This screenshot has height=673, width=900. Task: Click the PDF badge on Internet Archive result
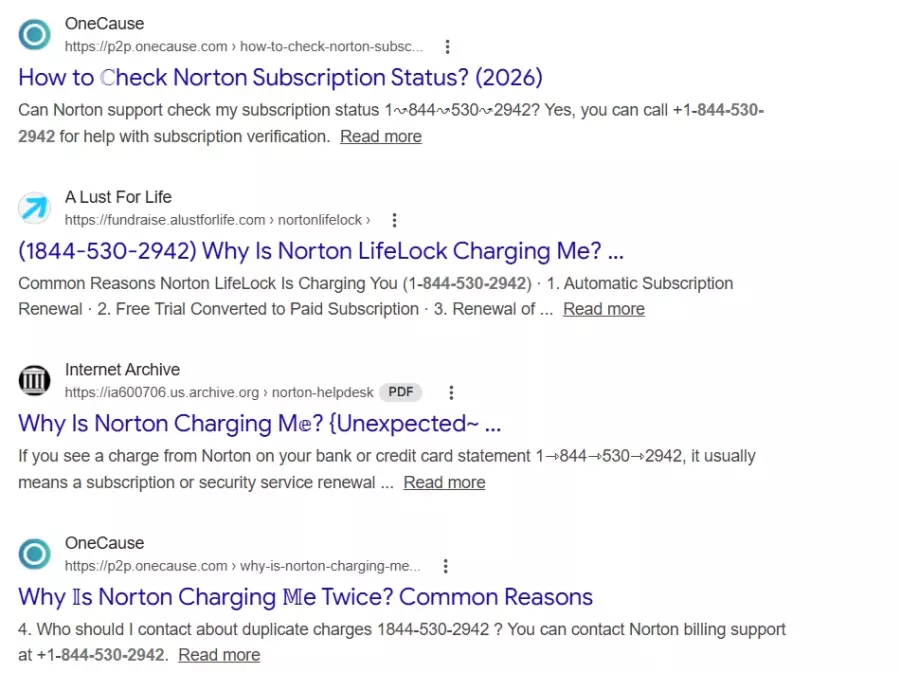coord(400,393)
